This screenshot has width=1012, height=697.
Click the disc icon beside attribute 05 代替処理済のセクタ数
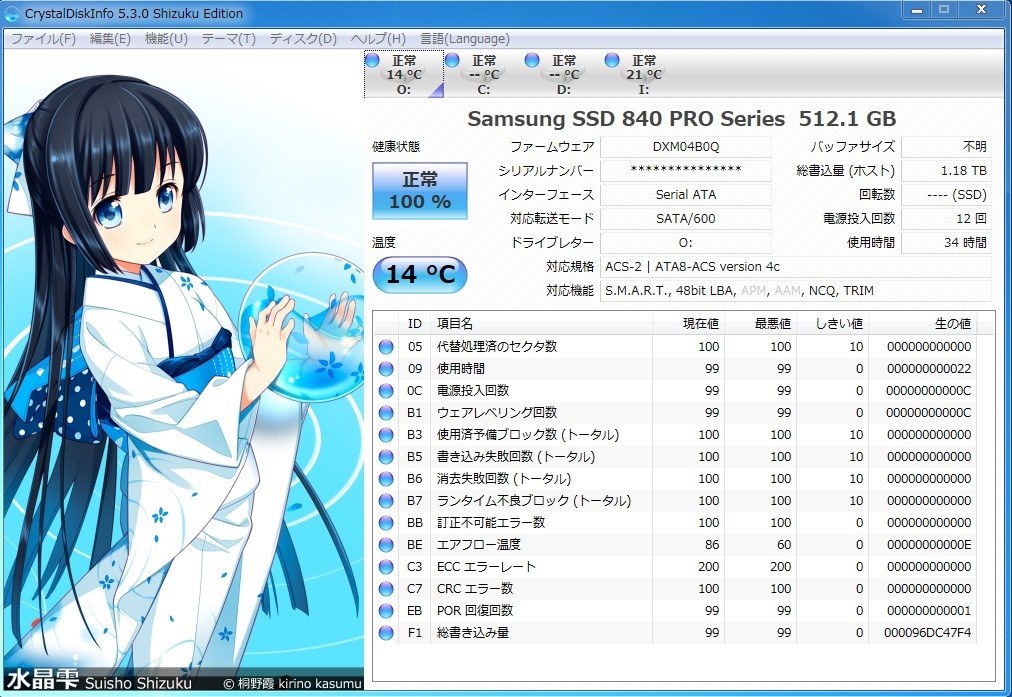pos(384,346)
